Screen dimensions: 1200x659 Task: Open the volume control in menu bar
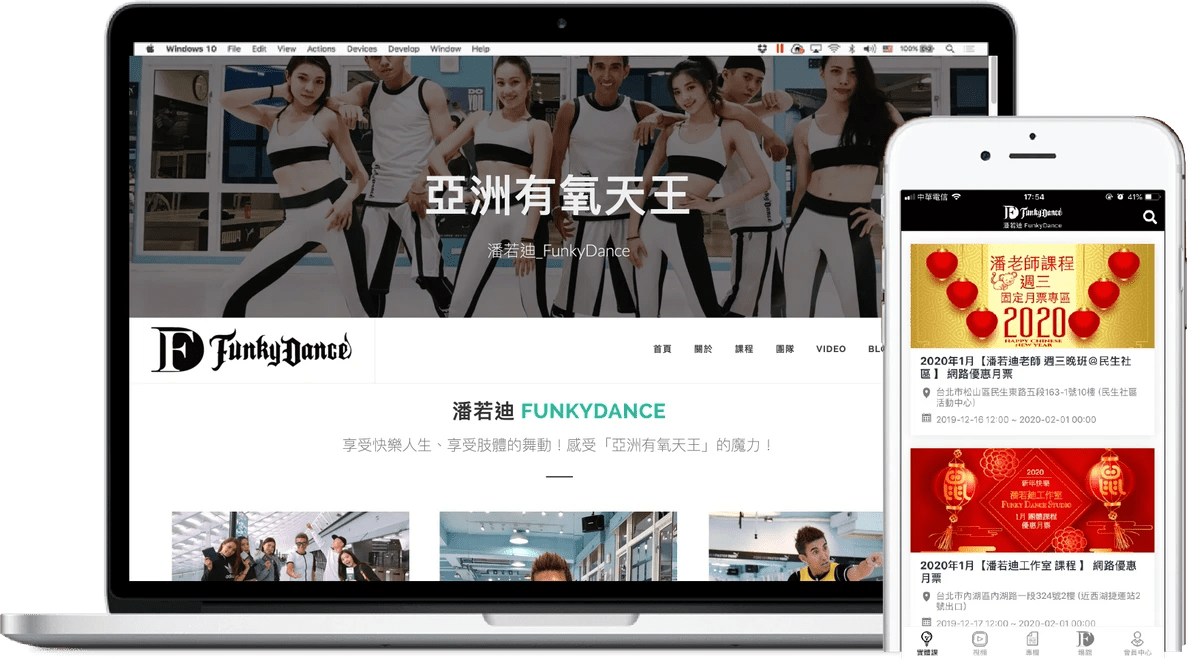pyautogui.click(x=868, y=49)
